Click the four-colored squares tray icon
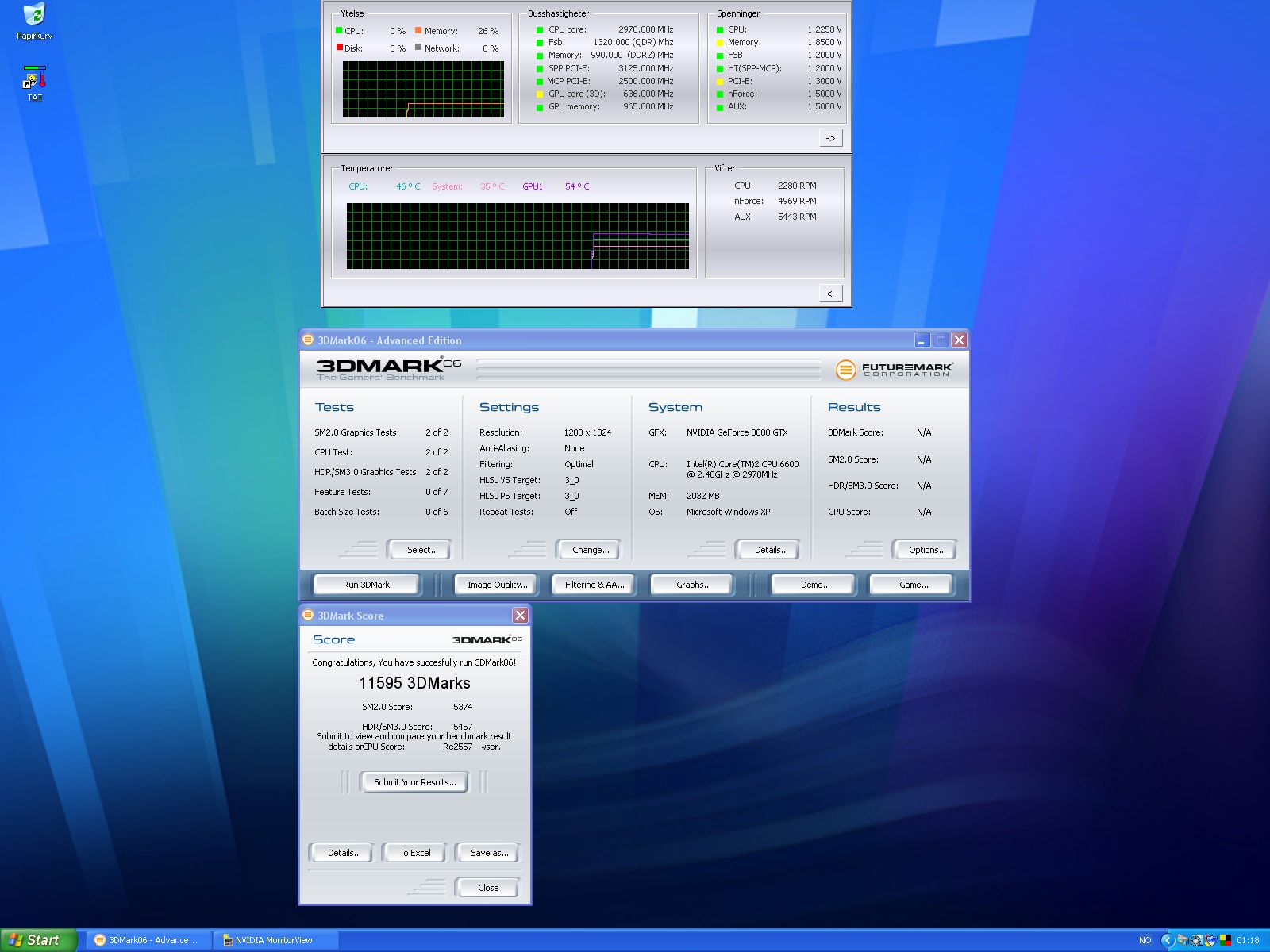Viewport: 1270px width, 952px height. (1226, 940)
